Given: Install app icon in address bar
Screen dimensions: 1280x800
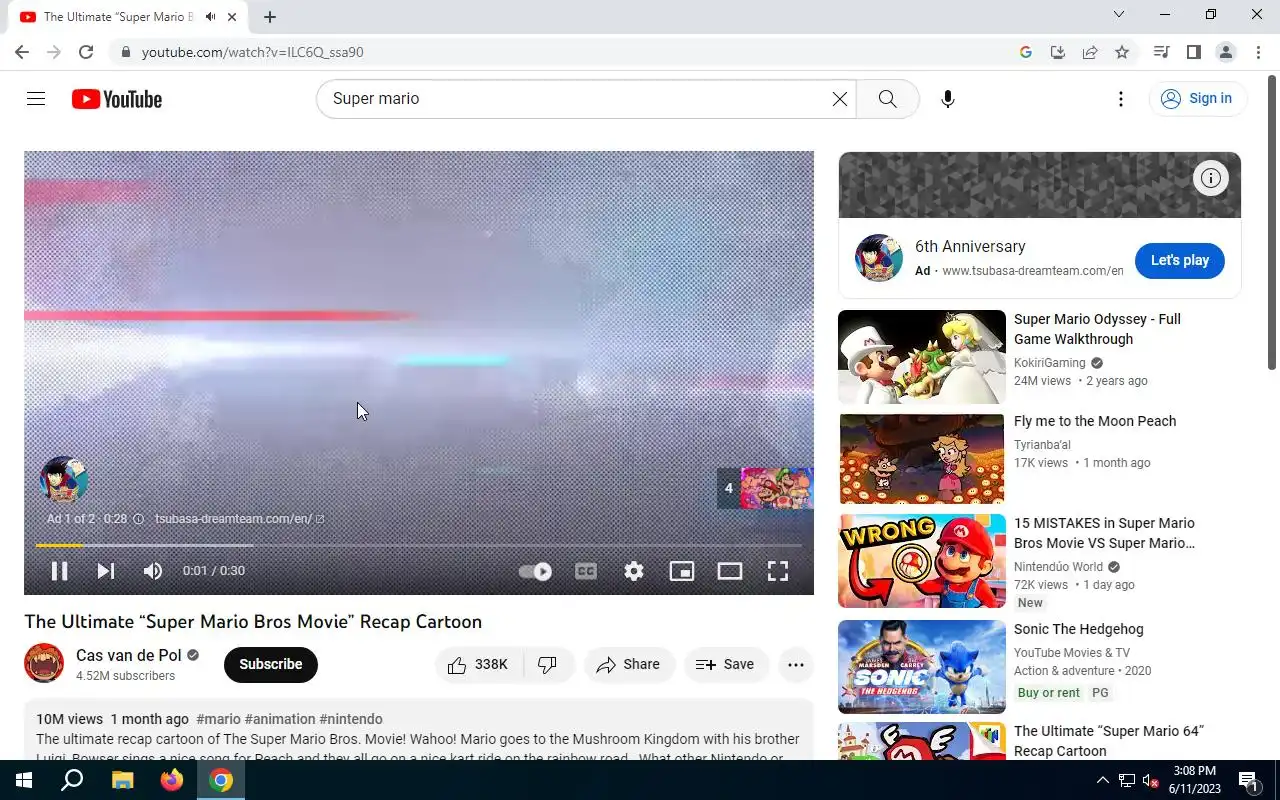Looking at the screenshot, I should pyautogui.click(x=1058, y=52).
